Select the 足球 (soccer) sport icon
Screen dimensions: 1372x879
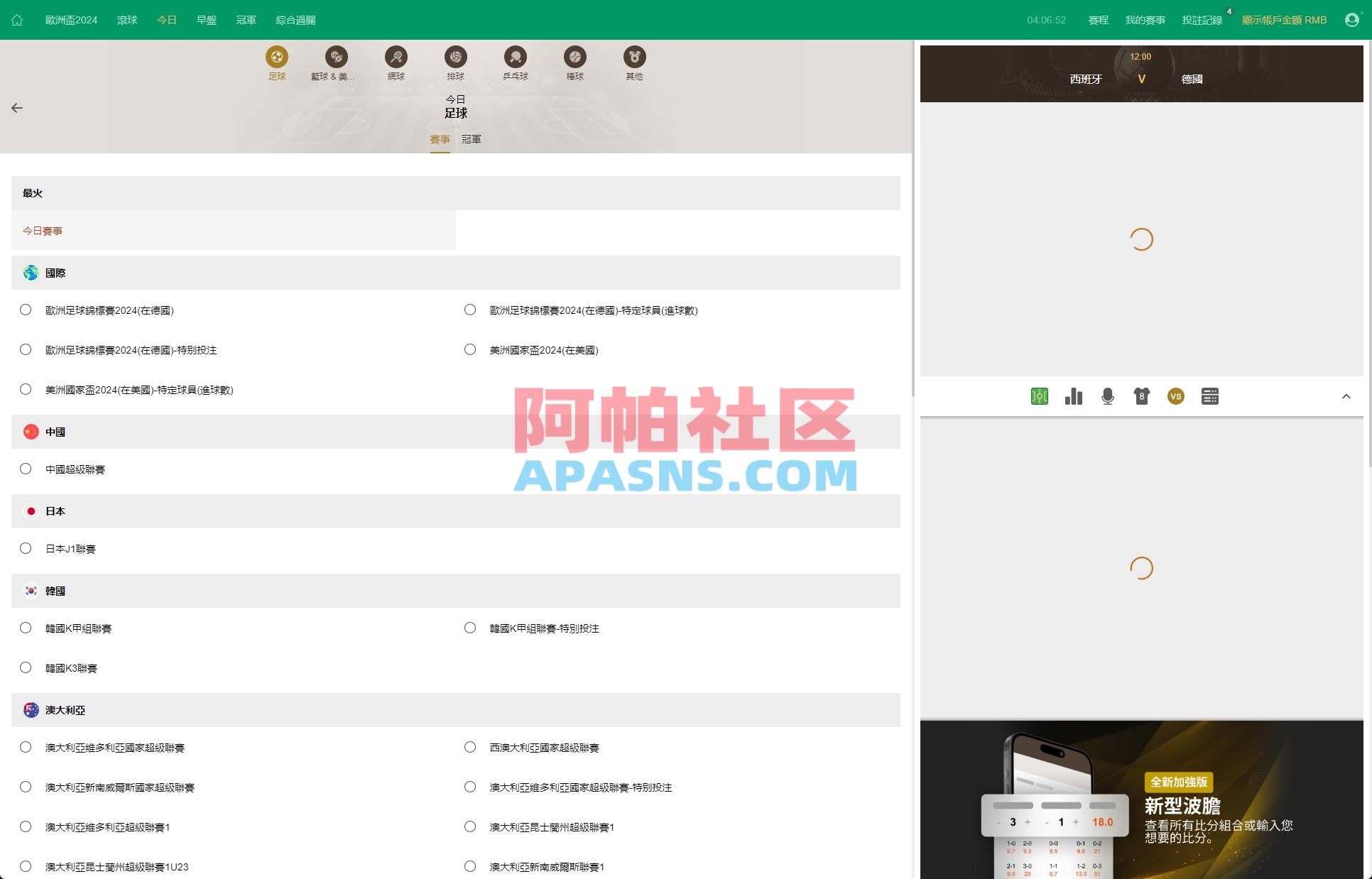(x=277, y=57)
